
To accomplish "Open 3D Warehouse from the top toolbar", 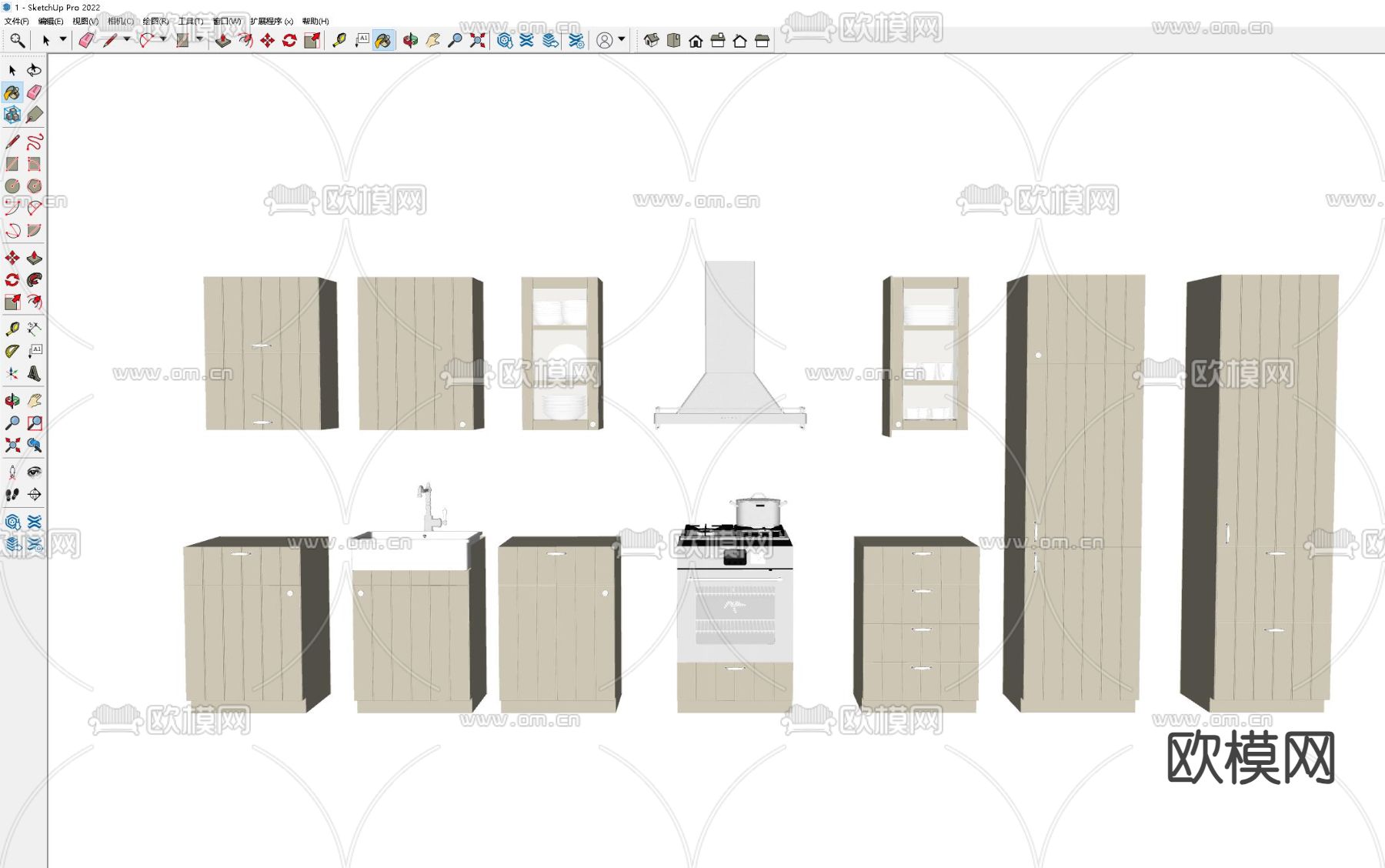I will (504, 40).
